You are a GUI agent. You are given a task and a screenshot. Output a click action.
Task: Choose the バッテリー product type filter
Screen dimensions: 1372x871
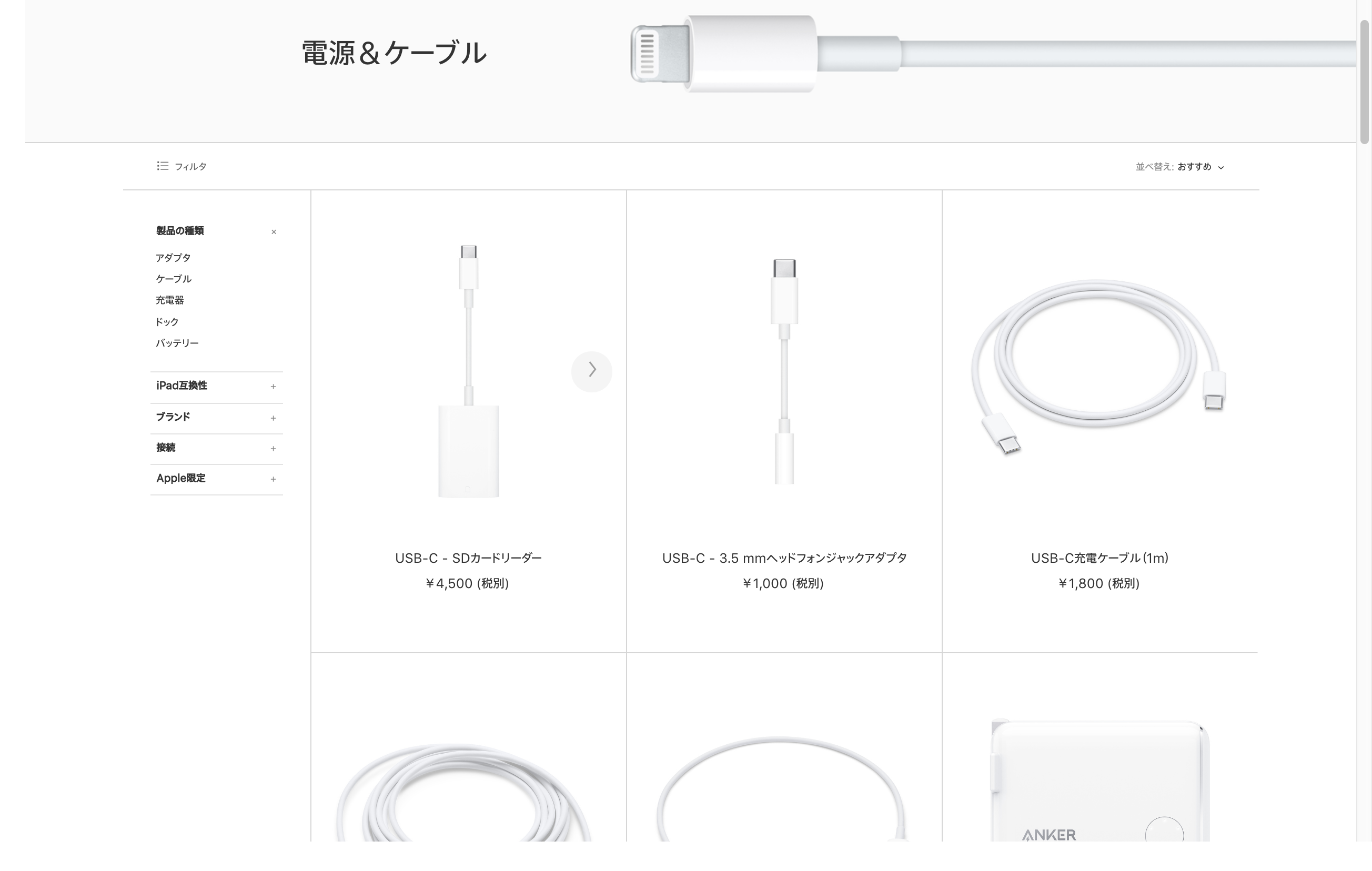click(177, 343)
